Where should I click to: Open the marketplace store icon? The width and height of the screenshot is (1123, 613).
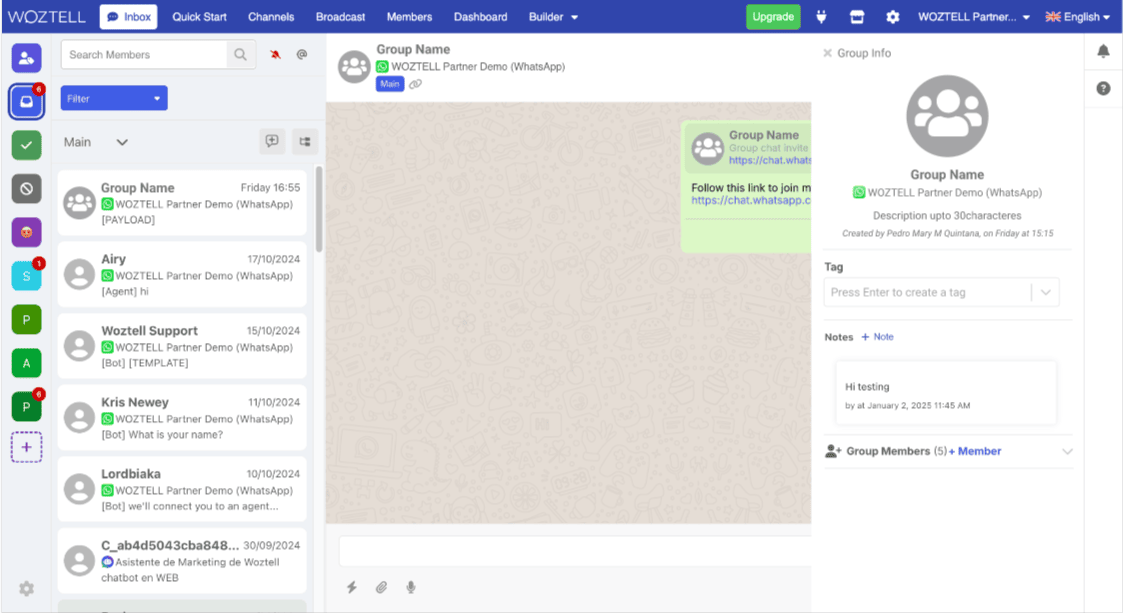pos(857,17)
